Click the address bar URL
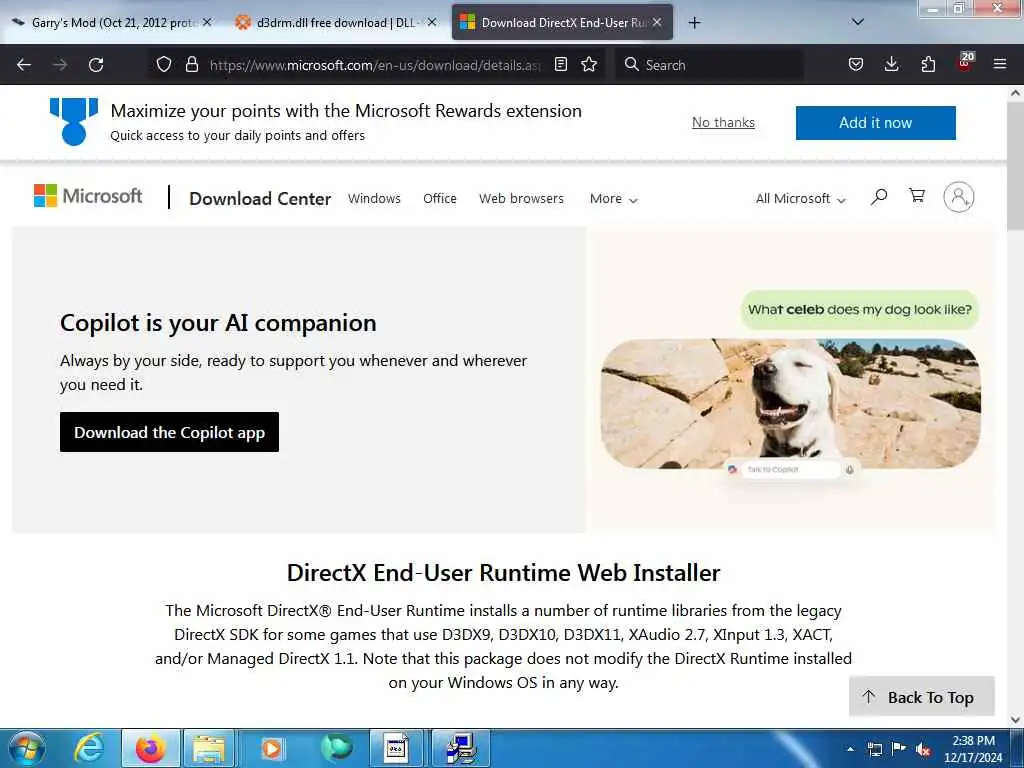Screen dimensions: 1024x768 pos(376,65)
